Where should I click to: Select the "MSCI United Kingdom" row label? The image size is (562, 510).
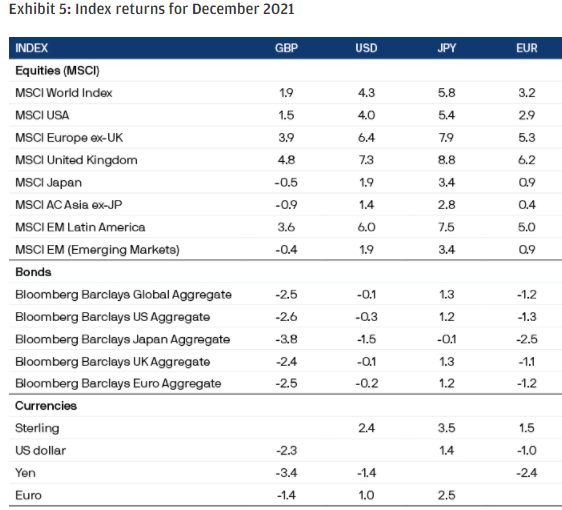pos(76,160)
